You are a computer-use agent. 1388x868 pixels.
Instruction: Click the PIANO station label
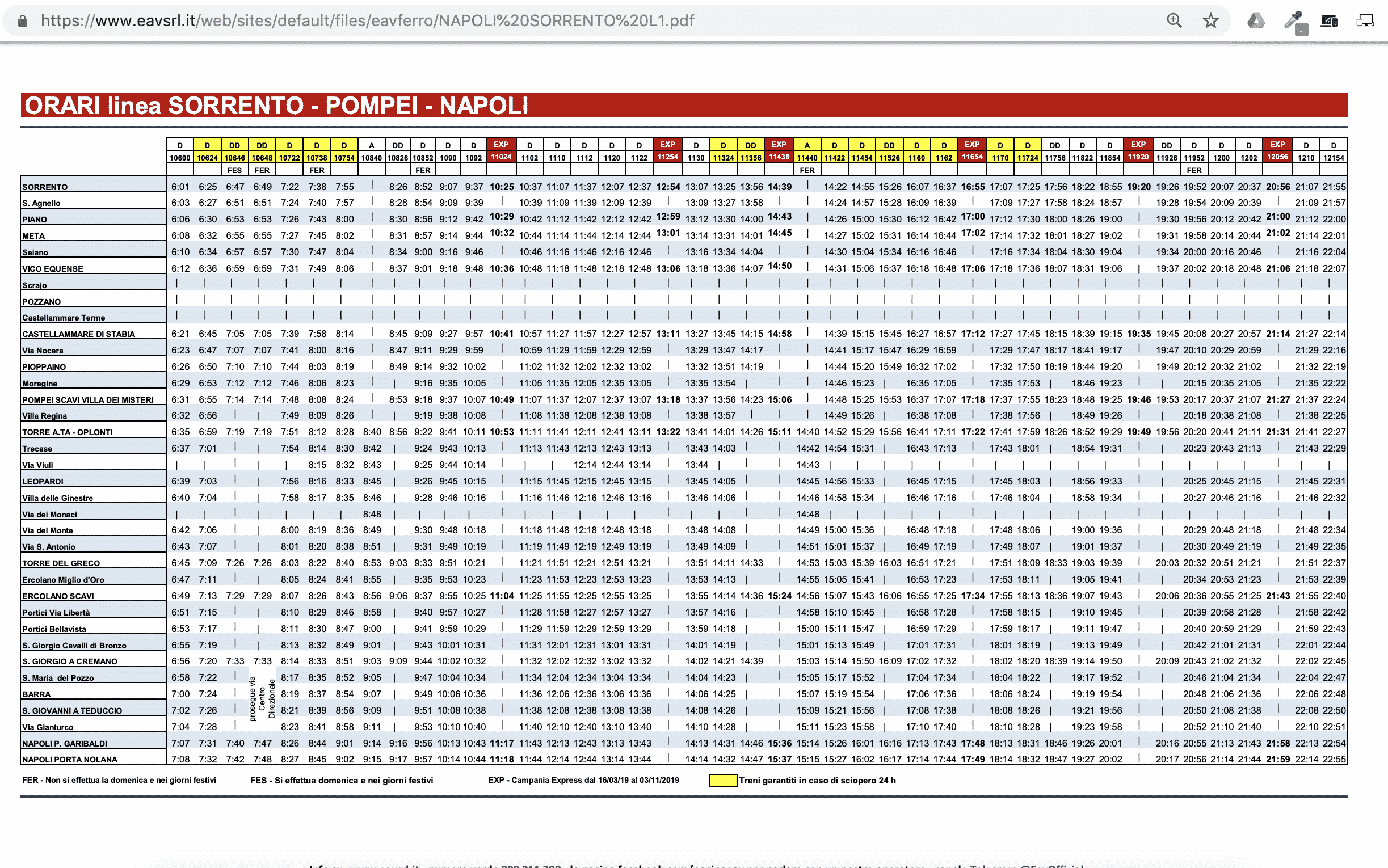(35, 220)
